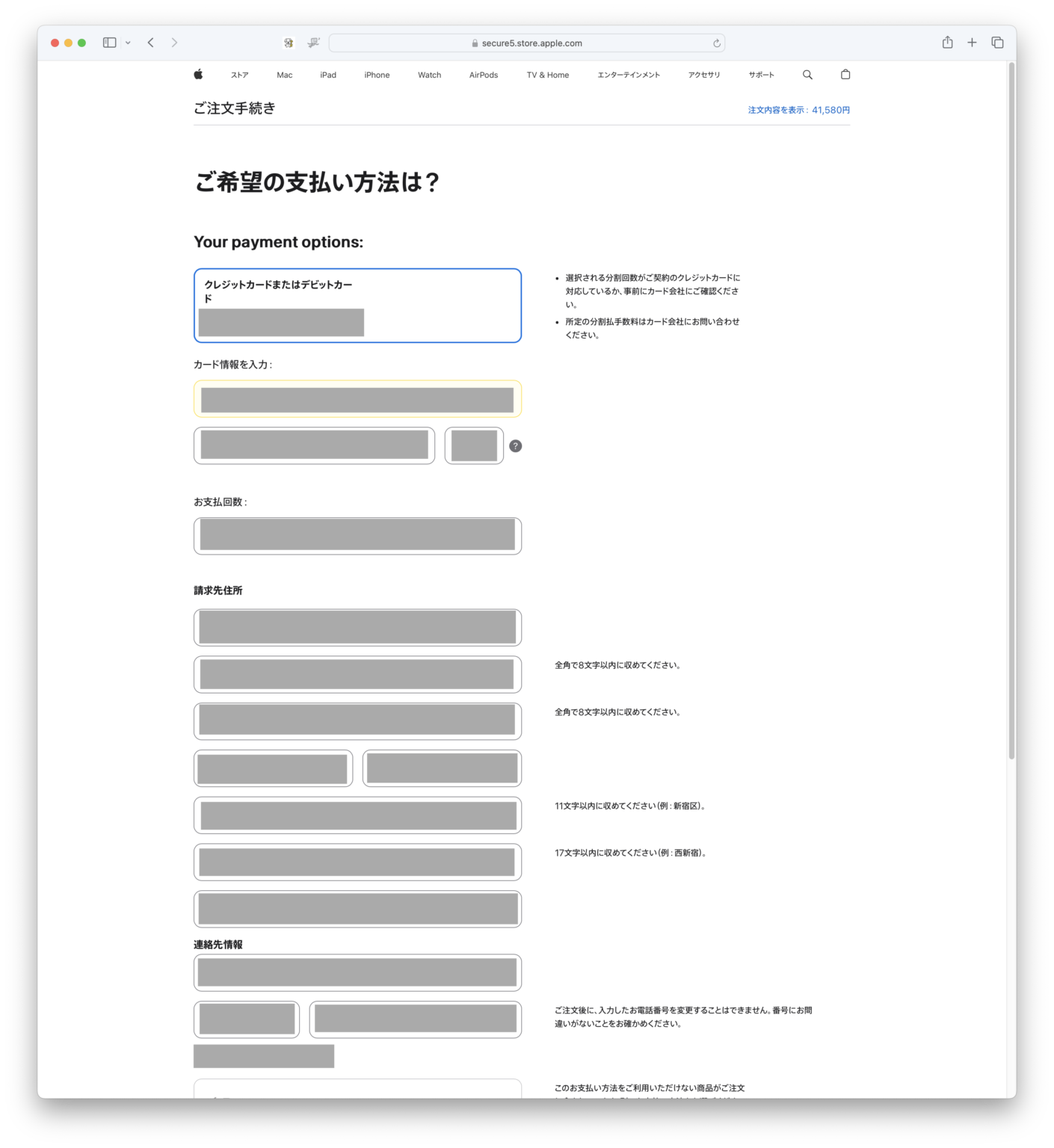Open the サポート link in navigation
1054x1148 pixels.
(x=761, y=75)
